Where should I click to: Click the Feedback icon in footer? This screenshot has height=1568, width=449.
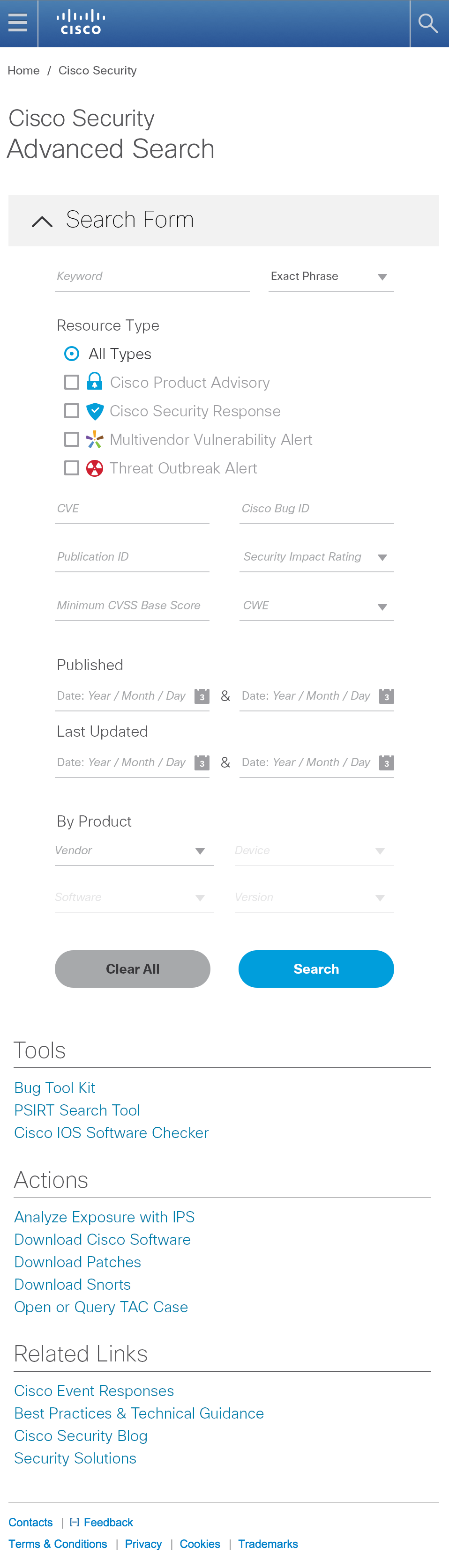(75, 1522)
